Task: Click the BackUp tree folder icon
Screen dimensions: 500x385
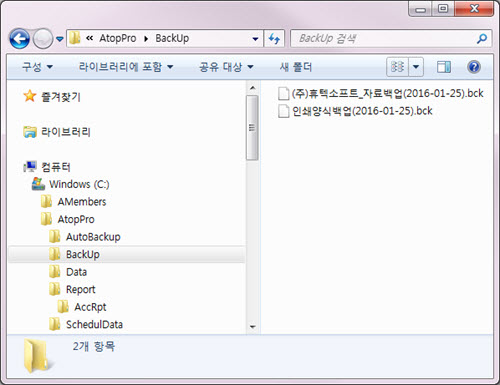Action: (55, 254)
